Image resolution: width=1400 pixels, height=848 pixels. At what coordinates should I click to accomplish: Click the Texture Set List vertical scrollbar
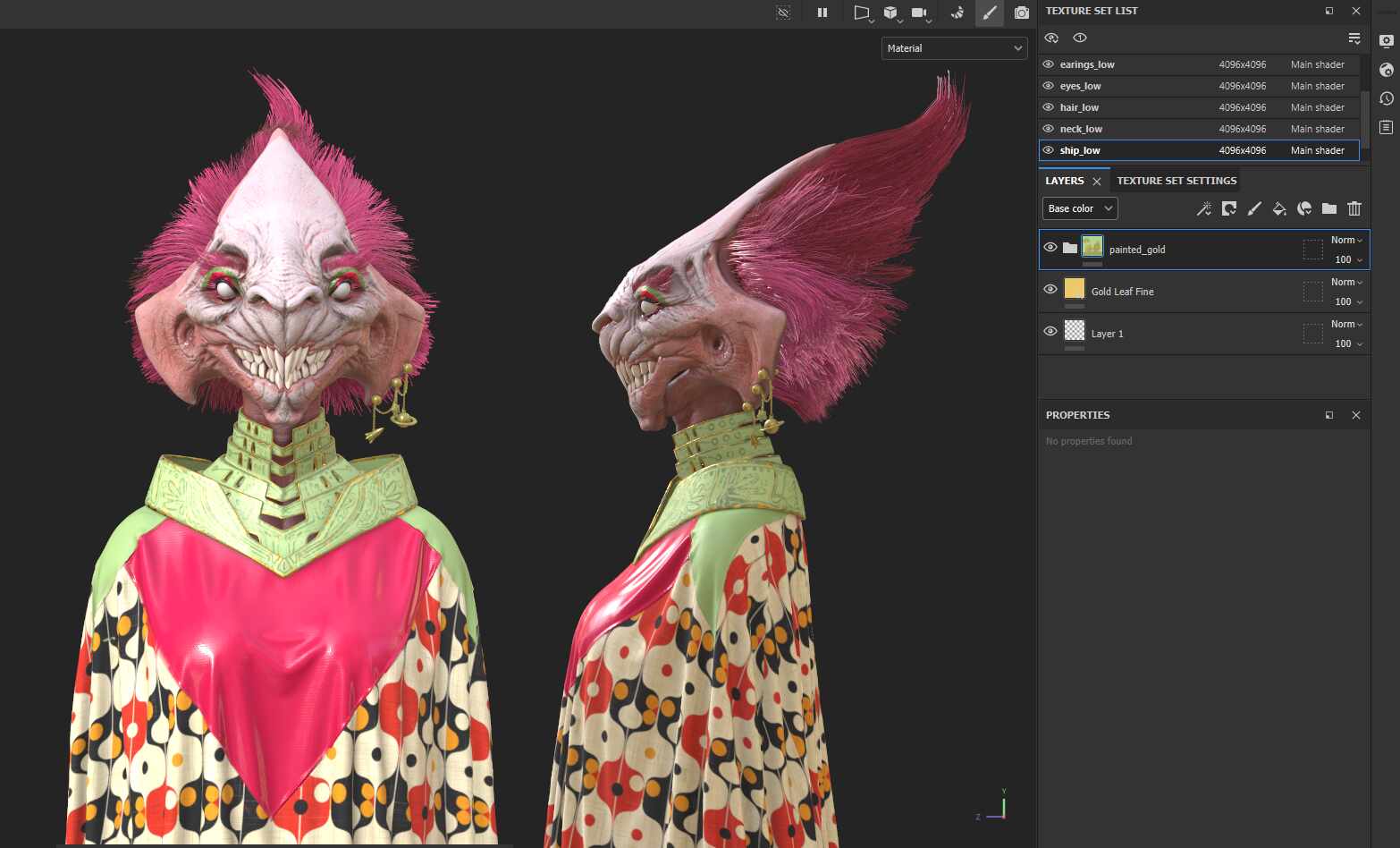pyautogui.click(x=1365, y=118)
